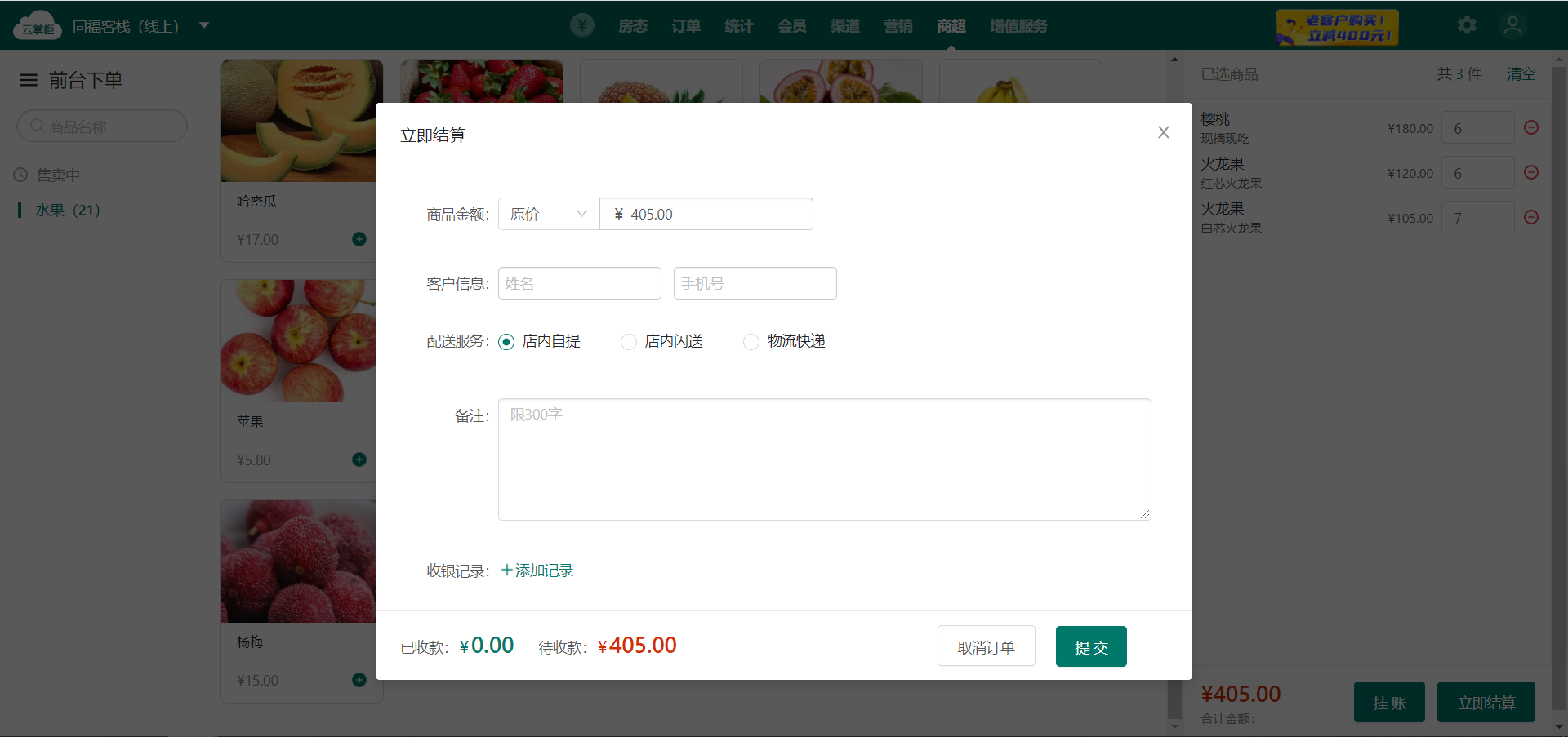Open the 原价 price type dropdown

(x=548, y=214)
